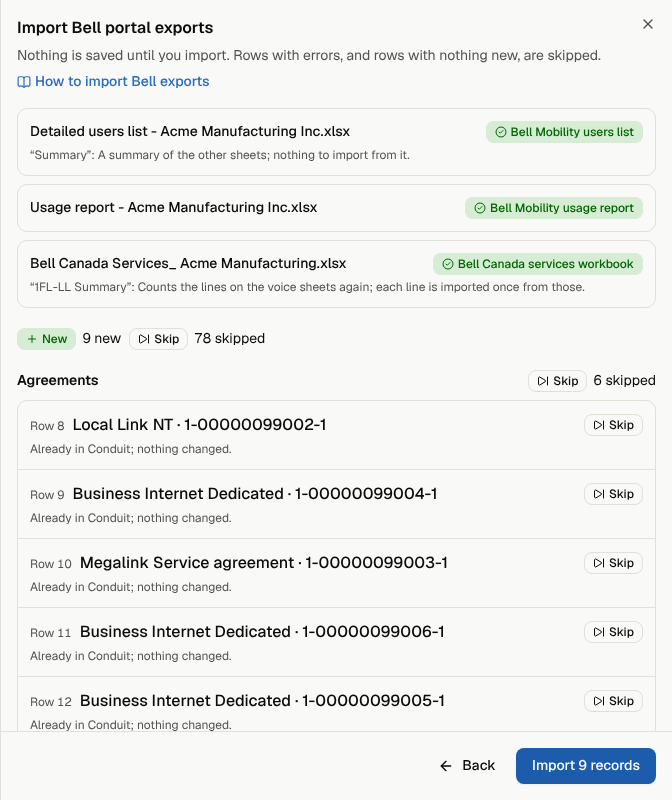Click the Skip badge on Row 9
The height and width of the screenshot is (800, 672).
613,494
